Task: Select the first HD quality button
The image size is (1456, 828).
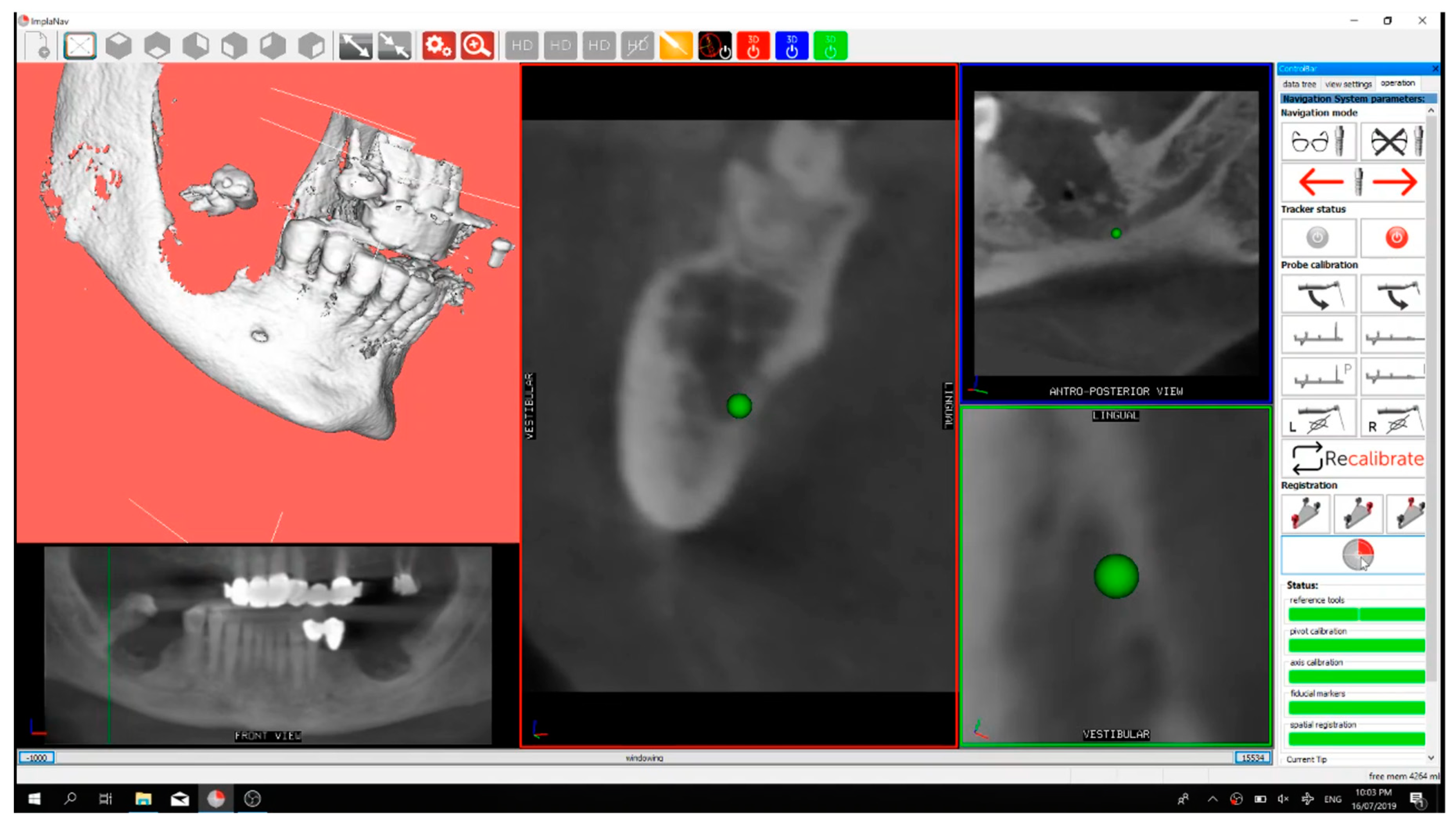Action: 521,46
